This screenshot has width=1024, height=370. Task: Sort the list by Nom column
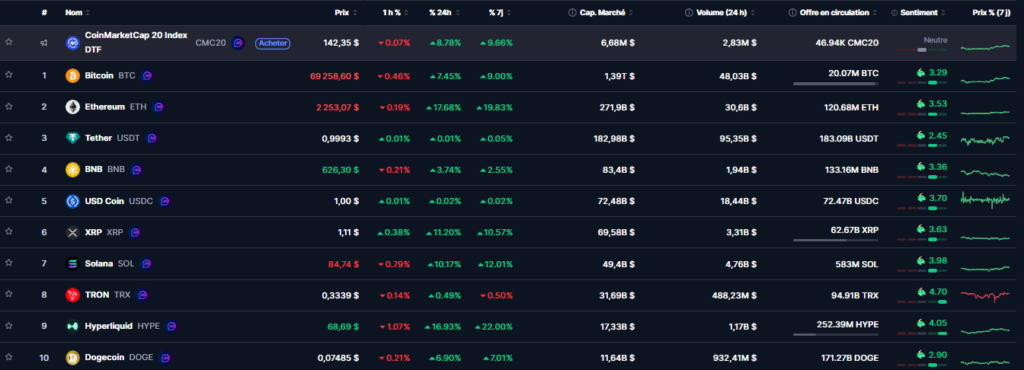pyautogui.click(x=78, y=12)
